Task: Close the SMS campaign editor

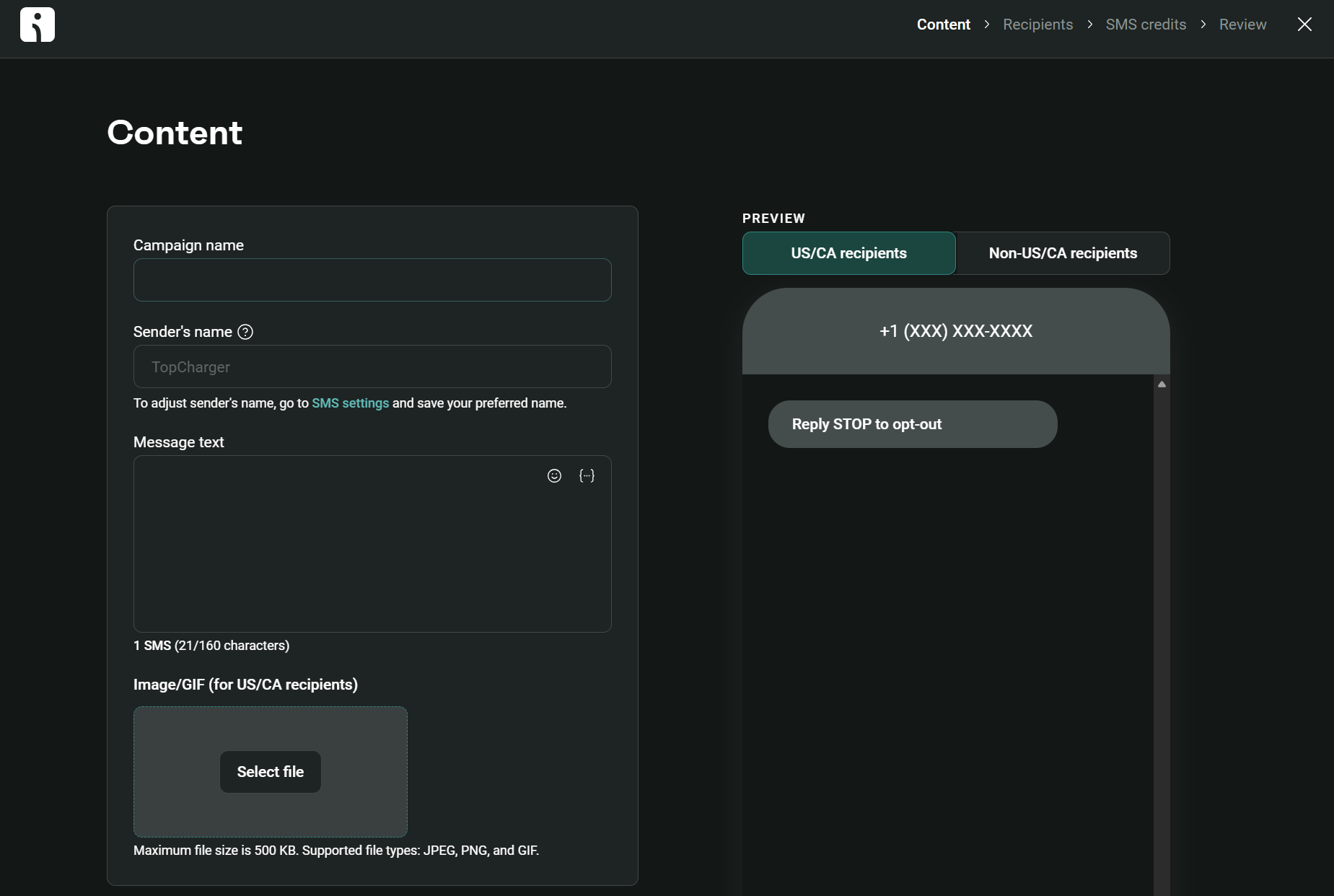Action: pyautogui.click(x=1304, y=25)
